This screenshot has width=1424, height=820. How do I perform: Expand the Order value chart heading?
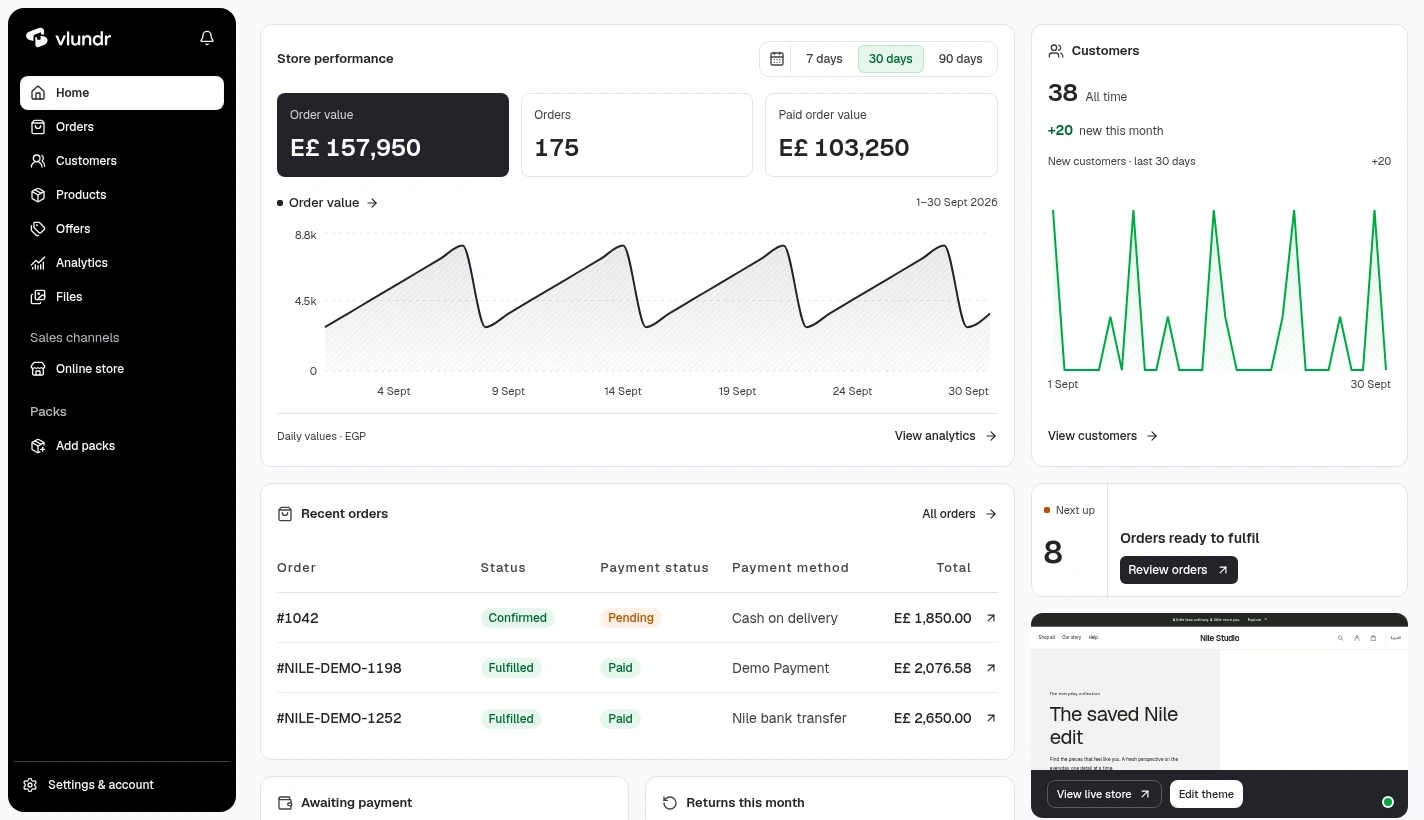328,203
